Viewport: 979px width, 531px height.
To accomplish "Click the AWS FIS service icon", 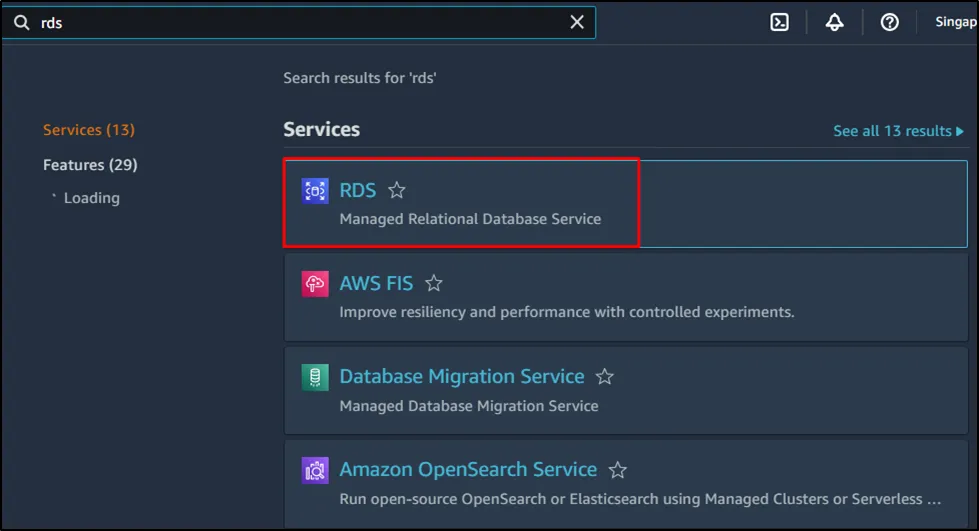I will [315, 284].
